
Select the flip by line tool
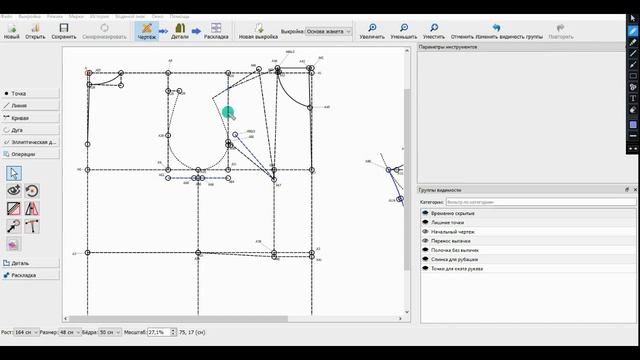coord(14,209)
